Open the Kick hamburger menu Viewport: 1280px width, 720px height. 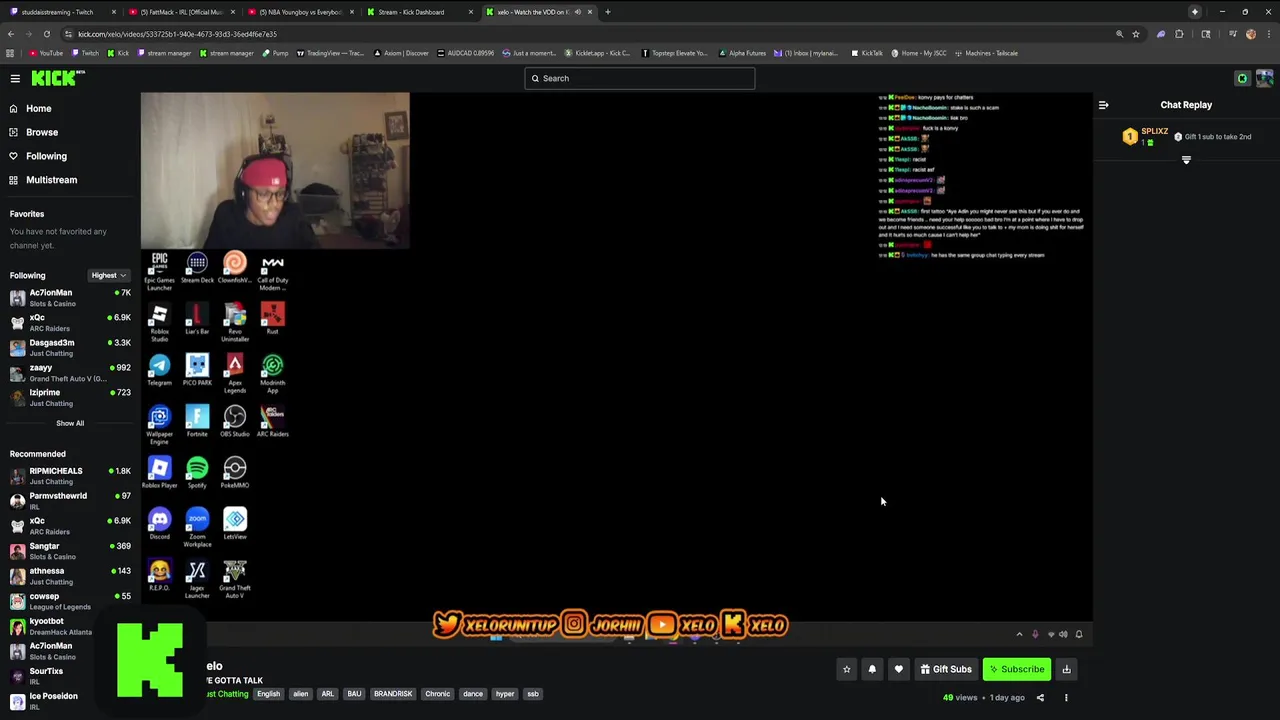(x=15, y=78)
